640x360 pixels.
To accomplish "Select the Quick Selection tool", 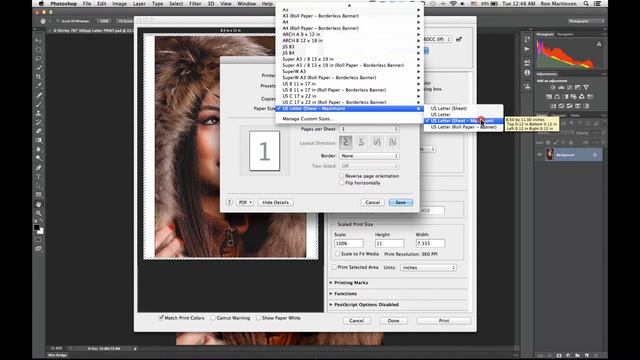I will point(38,68).
